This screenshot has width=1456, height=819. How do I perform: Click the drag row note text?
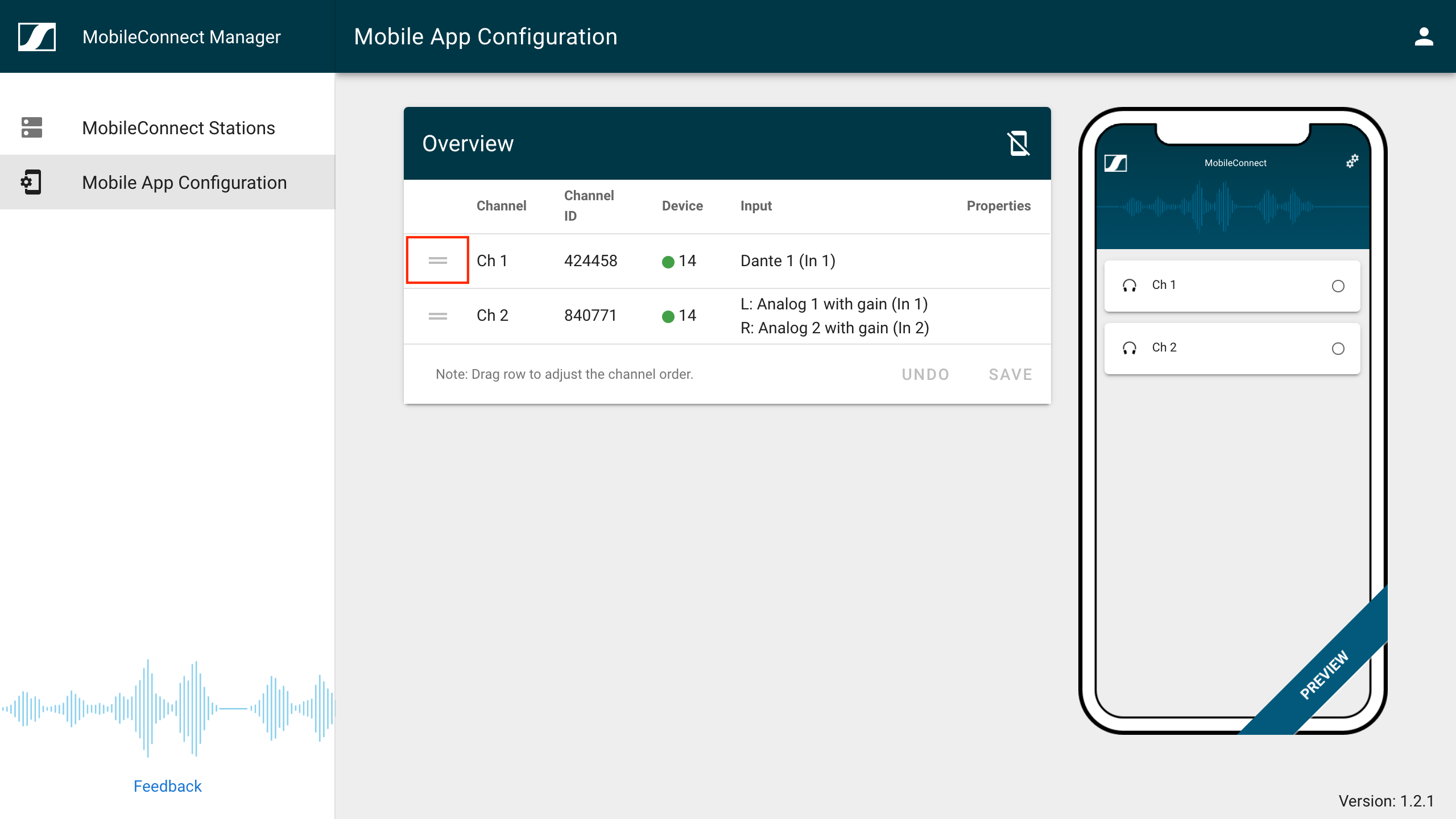(x=564, y=374)
